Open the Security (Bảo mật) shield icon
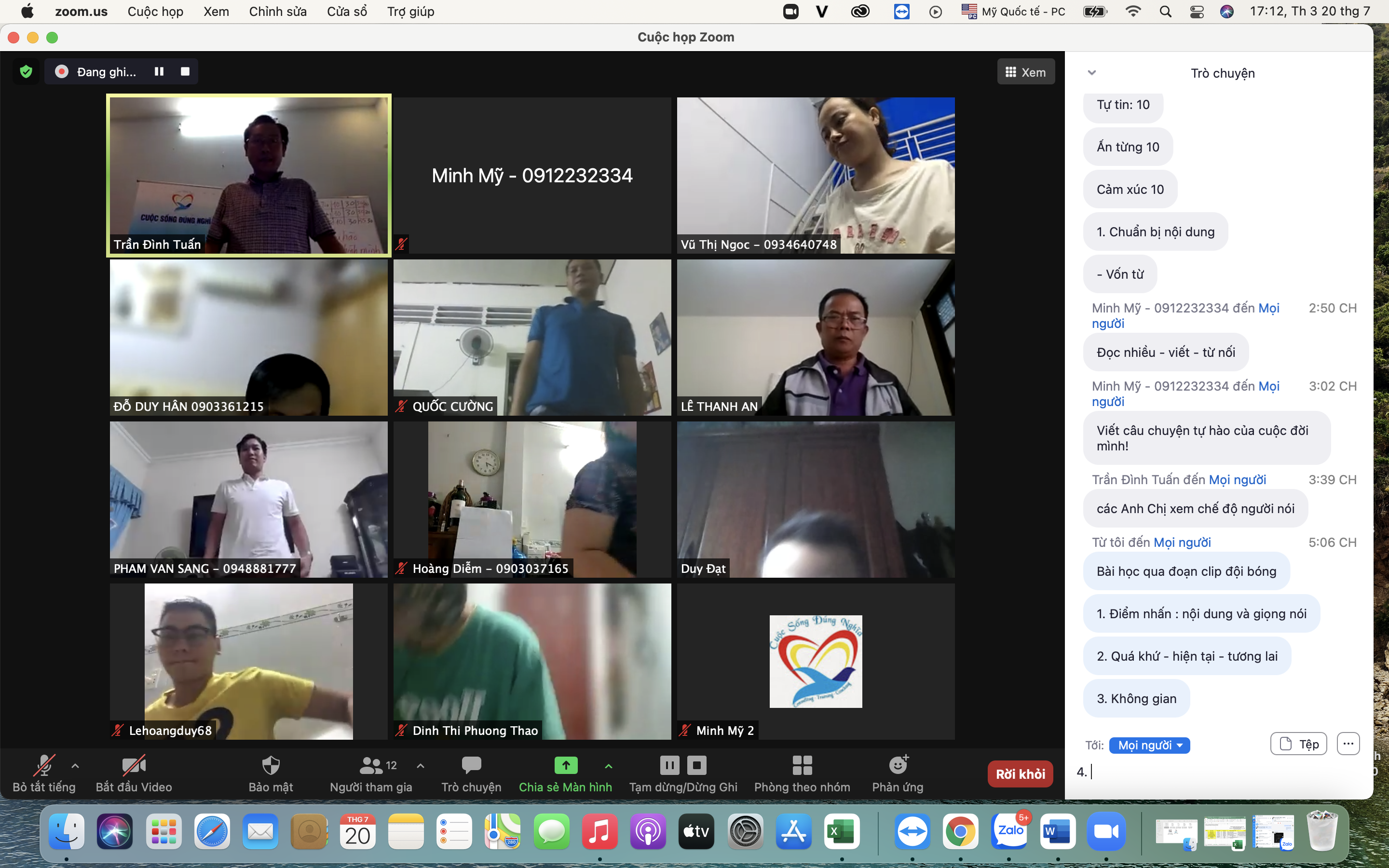 tap(271, 765)
